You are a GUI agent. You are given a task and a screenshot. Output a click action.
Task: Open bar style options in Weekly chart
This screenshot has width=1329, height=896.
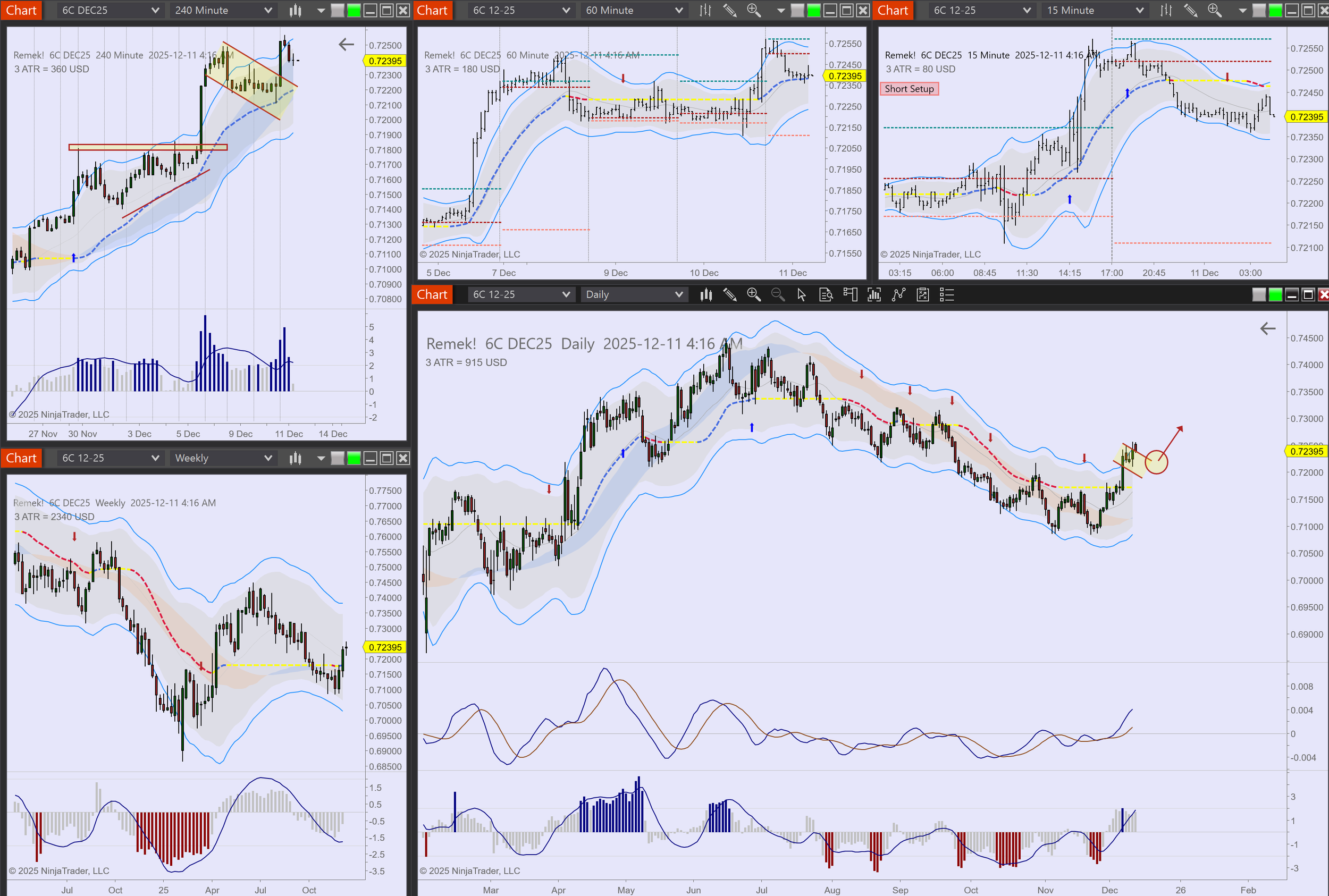[295, 458]
